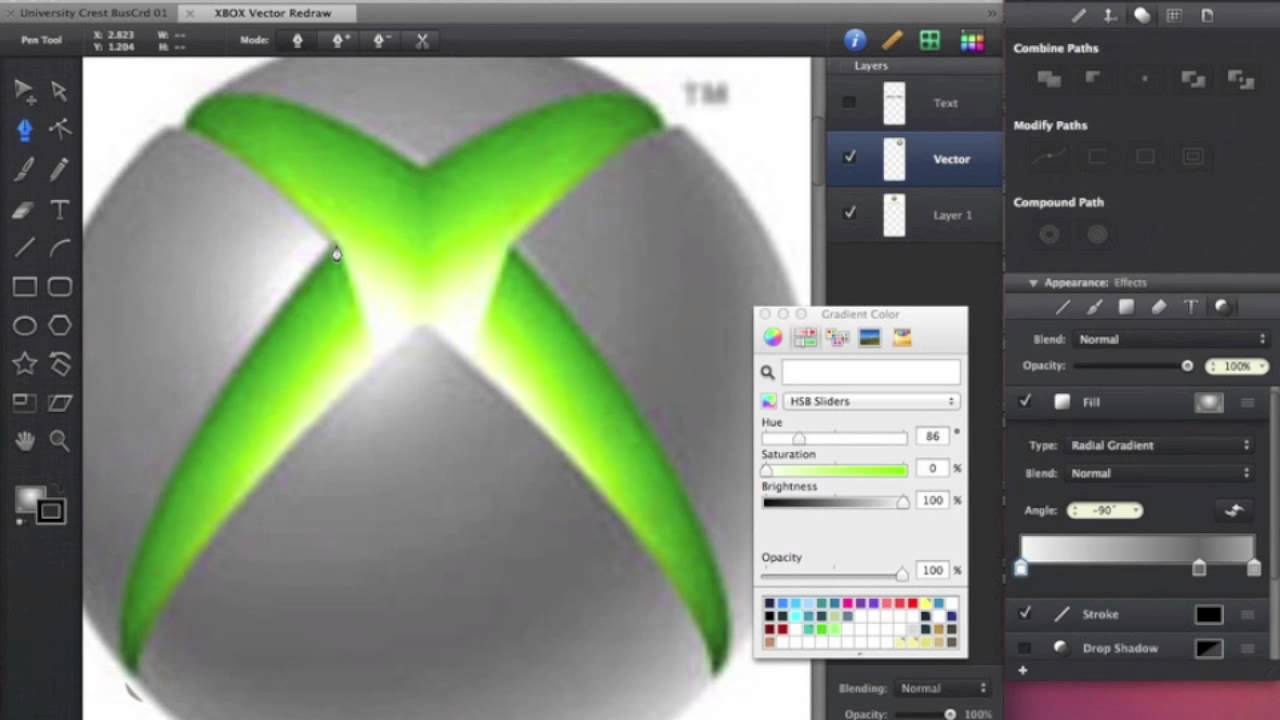The height and width of the screenshot is (720, 1280).
Task: Choose the second pen Mode button
Action: [339, 41]
